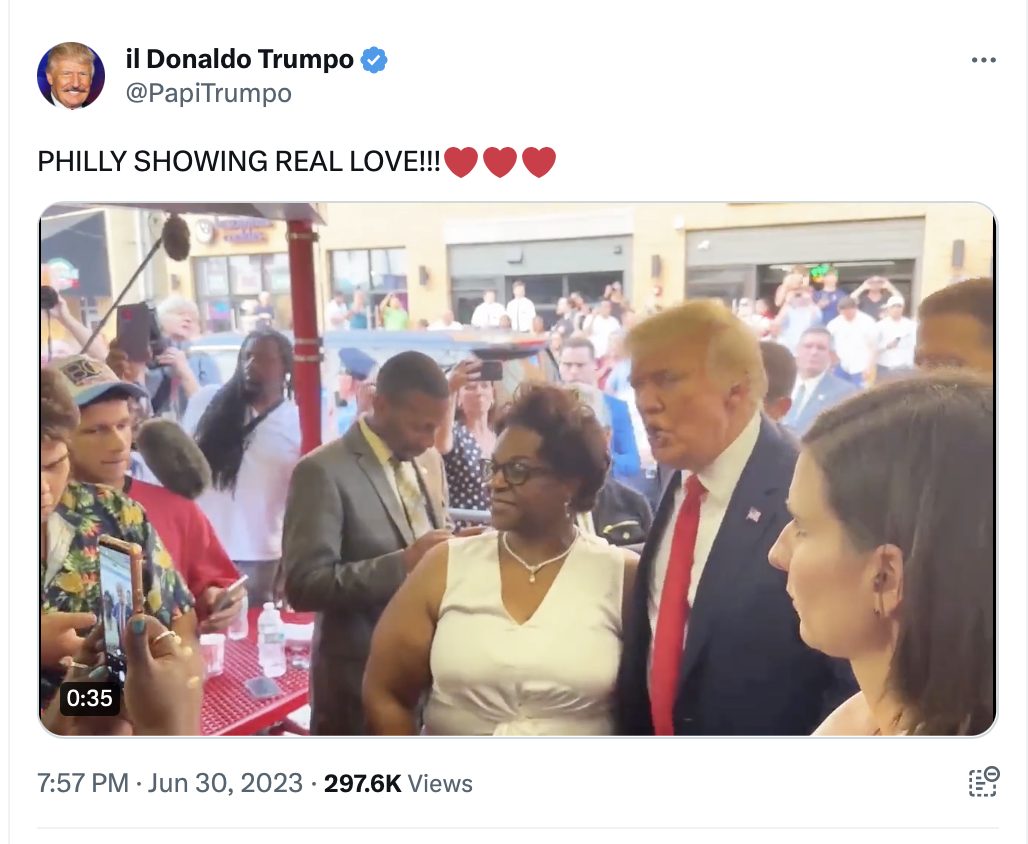This screenshot has height=844, width=1028.
Task: Play the embedded tweet video
Action: click(x=518, y=470)
